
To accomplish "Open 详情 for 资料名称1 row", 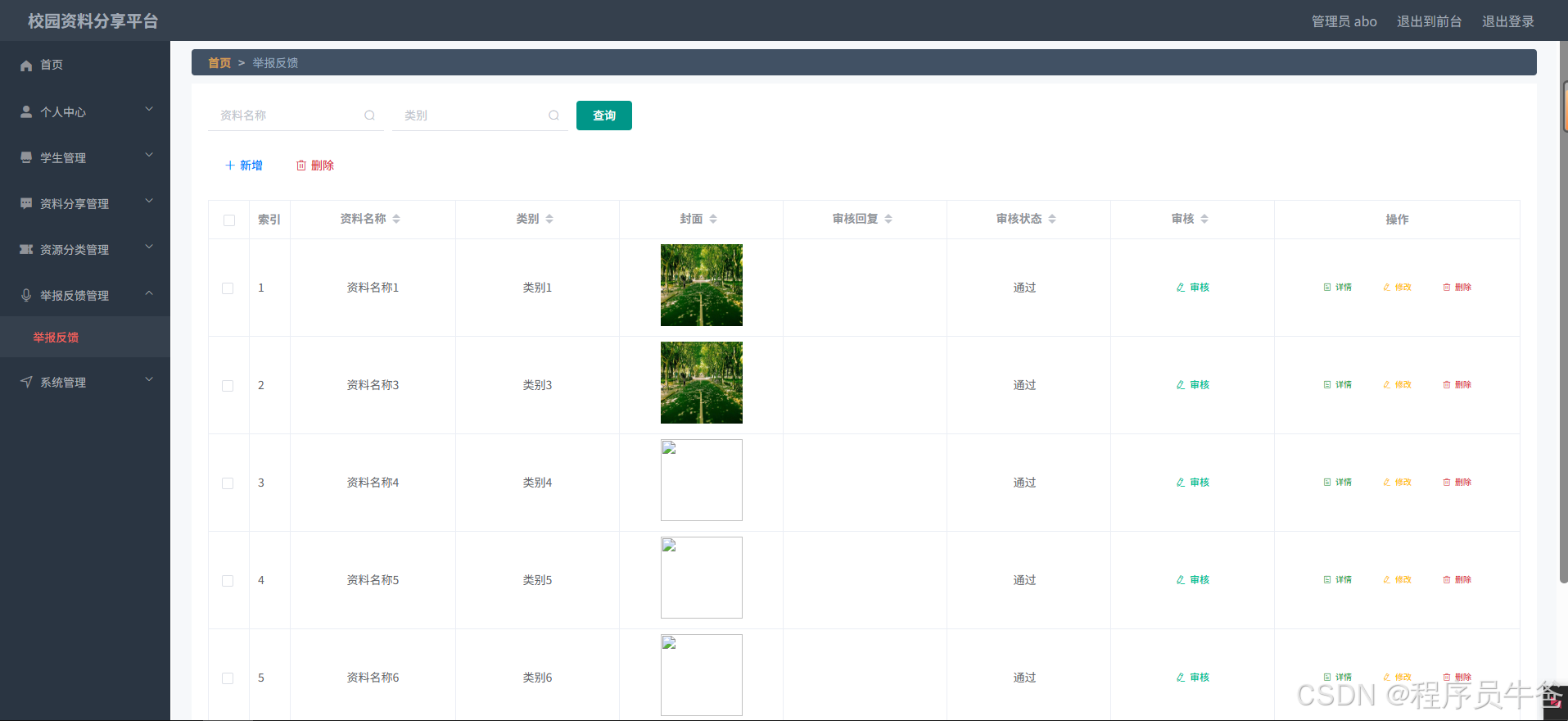I will tap(1338, 288).
